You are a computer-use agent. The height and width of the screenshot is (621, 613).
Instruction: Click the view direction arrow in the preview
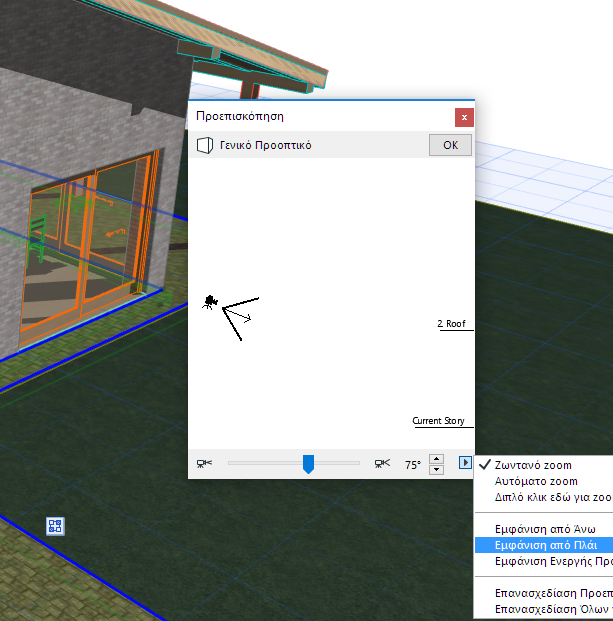238,314
